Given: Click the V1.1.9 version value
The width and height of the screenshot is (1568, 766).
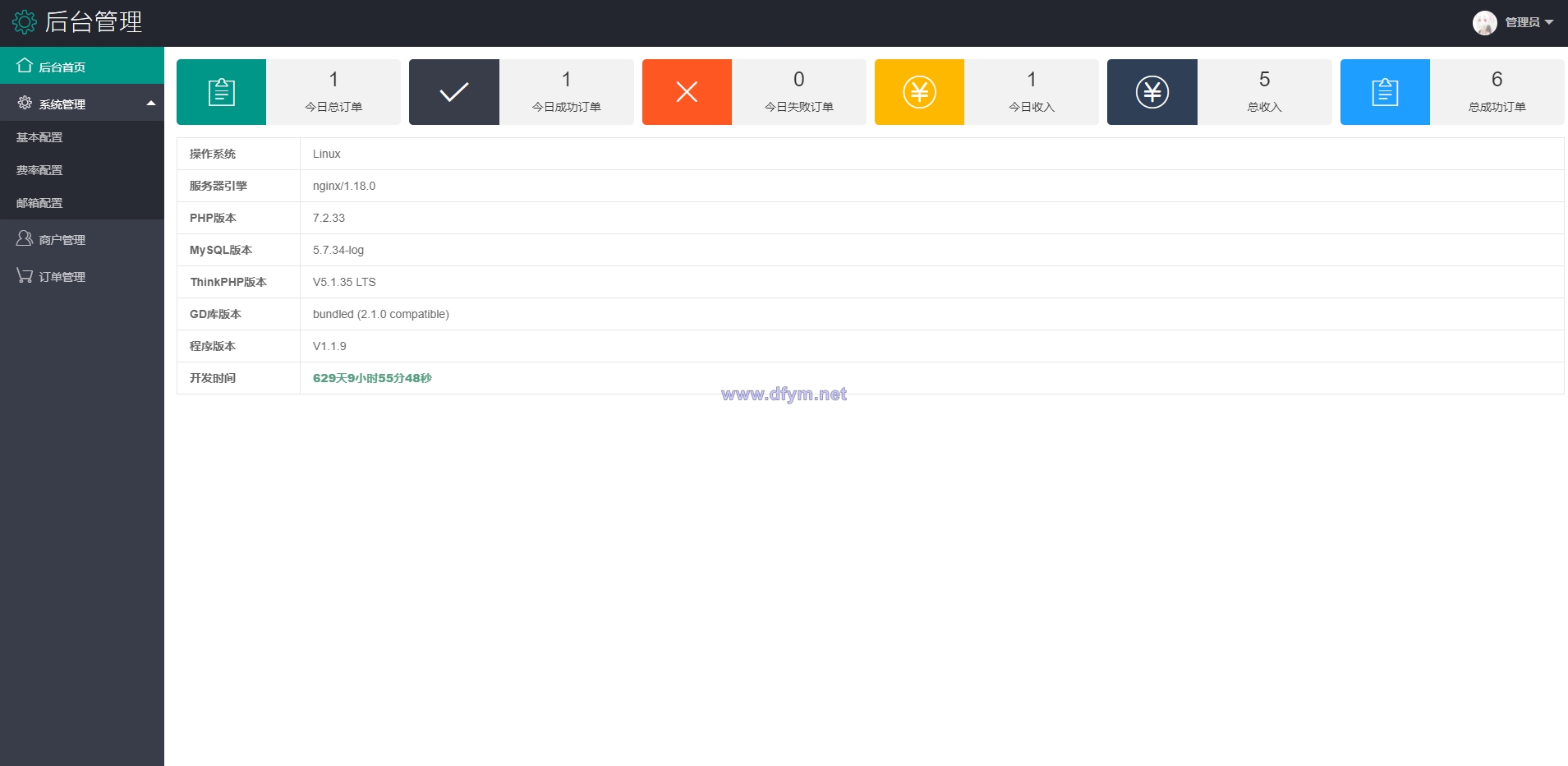Looking at the screenshot, I should (x=329, y=346).
